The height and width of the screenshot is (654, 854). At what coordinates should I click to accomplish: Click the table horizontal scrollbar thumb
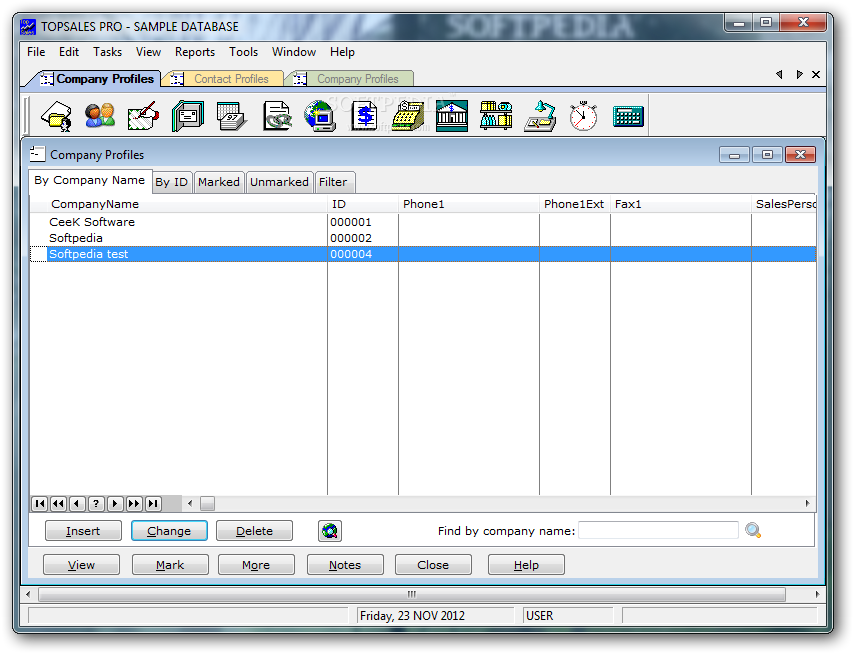click(207, 504)
